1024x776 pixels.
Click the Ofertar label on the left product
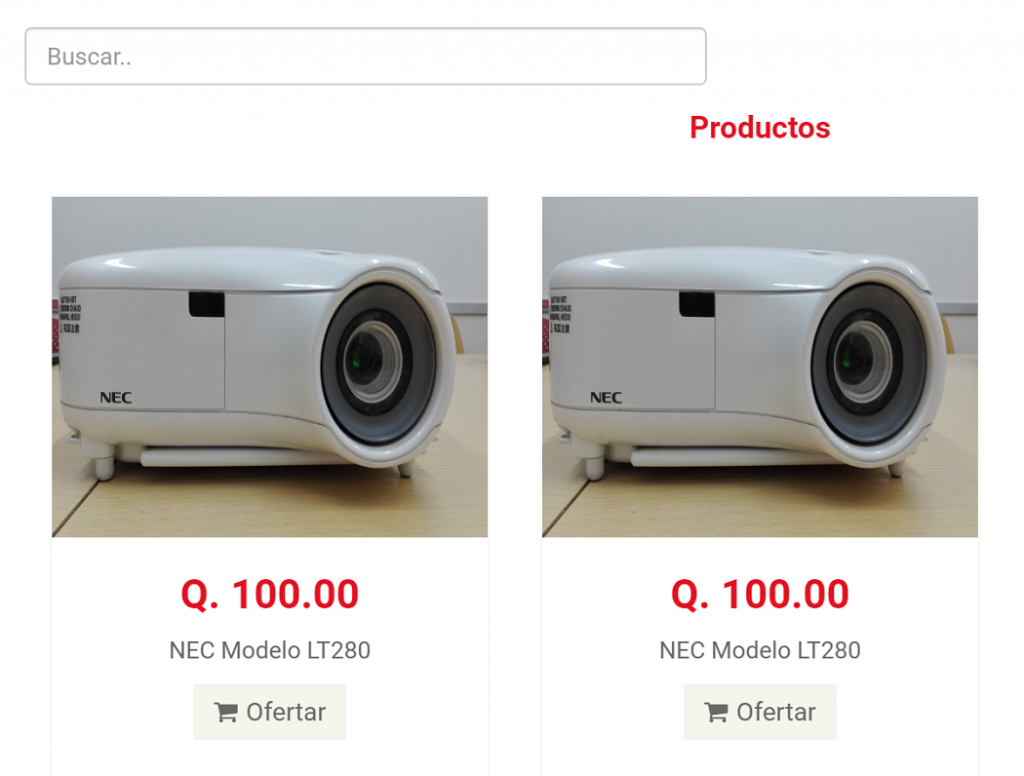(x=286, y=712)
